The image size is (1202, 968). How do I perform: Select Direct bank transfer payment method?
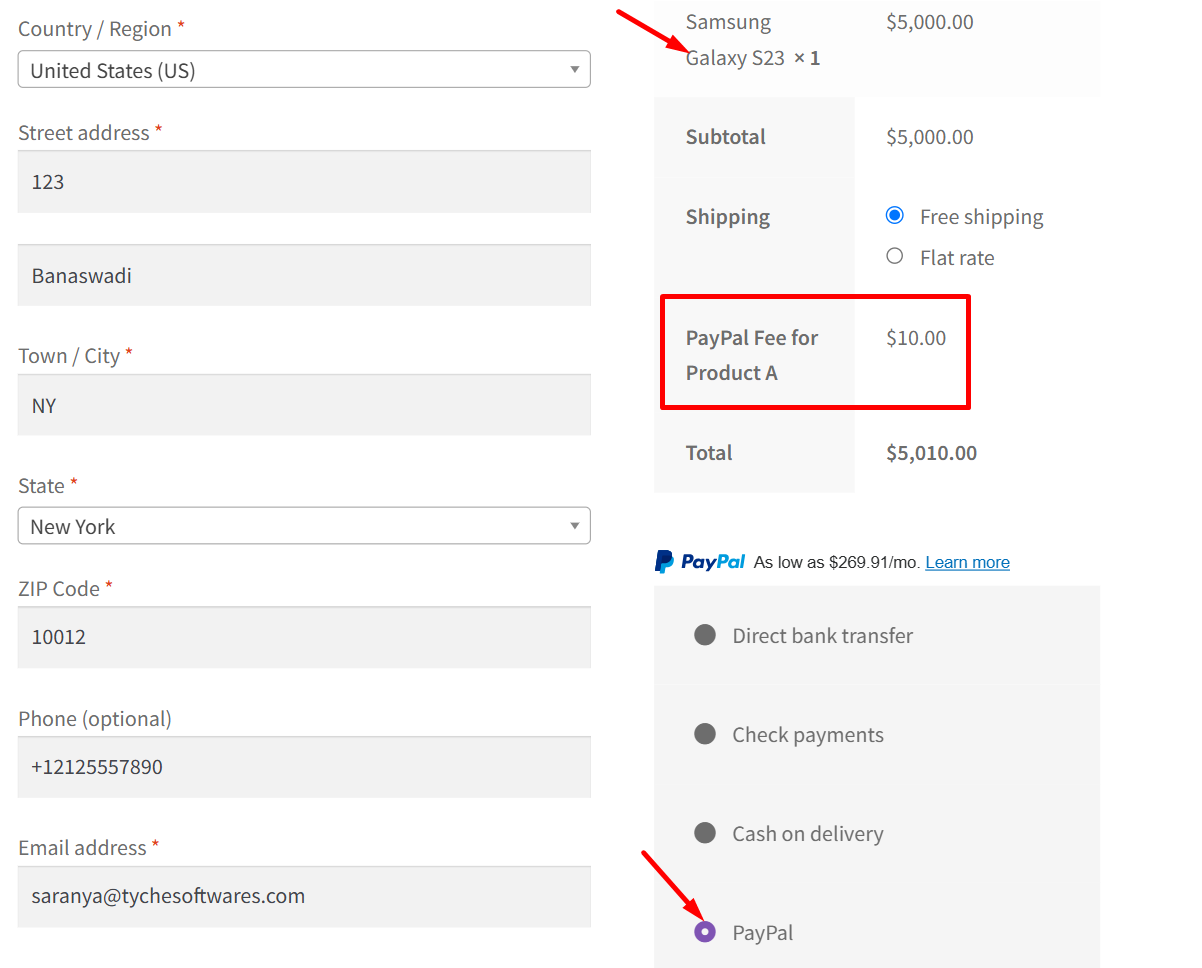(705, 635)
